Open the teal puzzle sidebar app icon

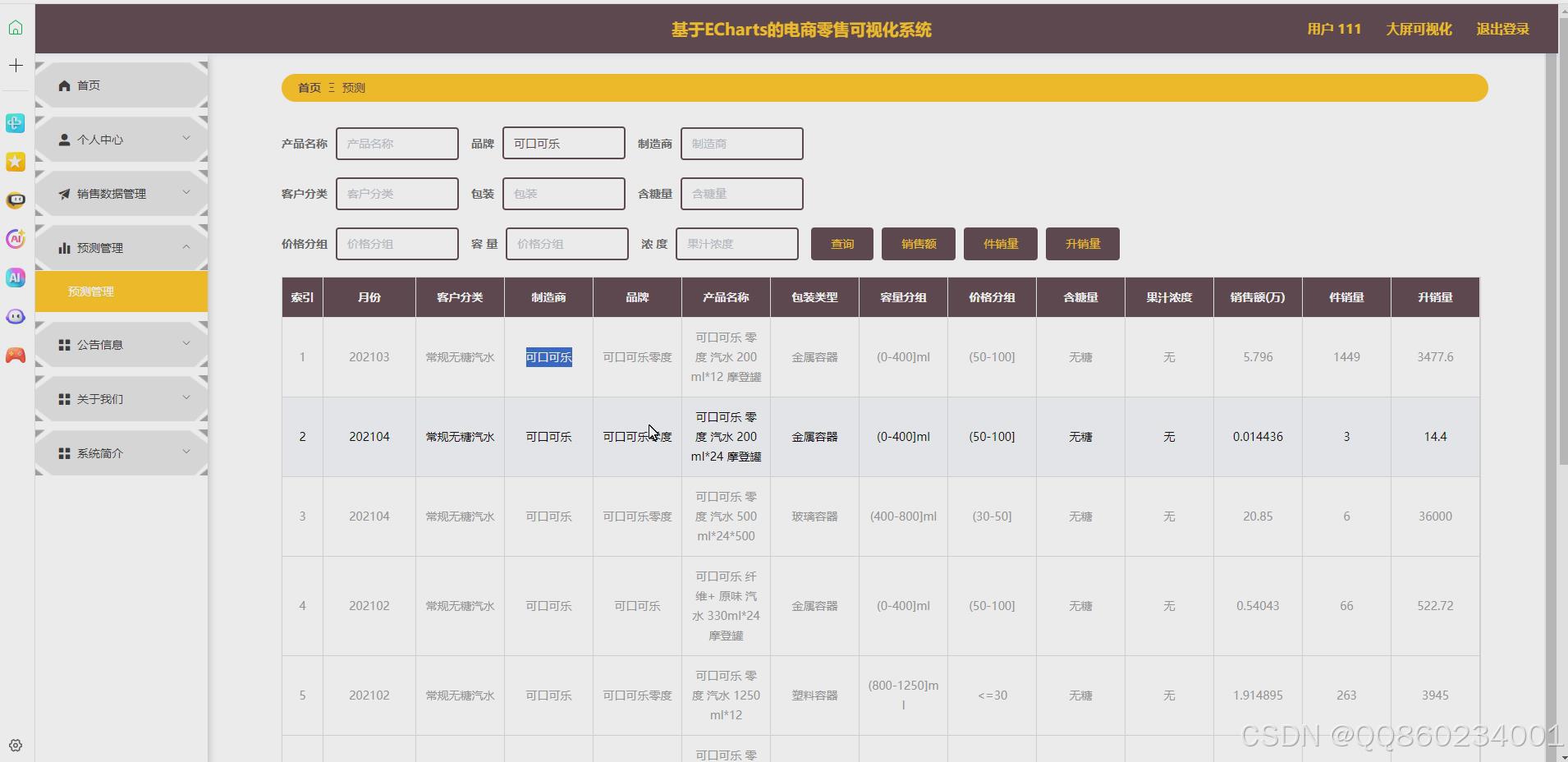(x=16, y=123)
